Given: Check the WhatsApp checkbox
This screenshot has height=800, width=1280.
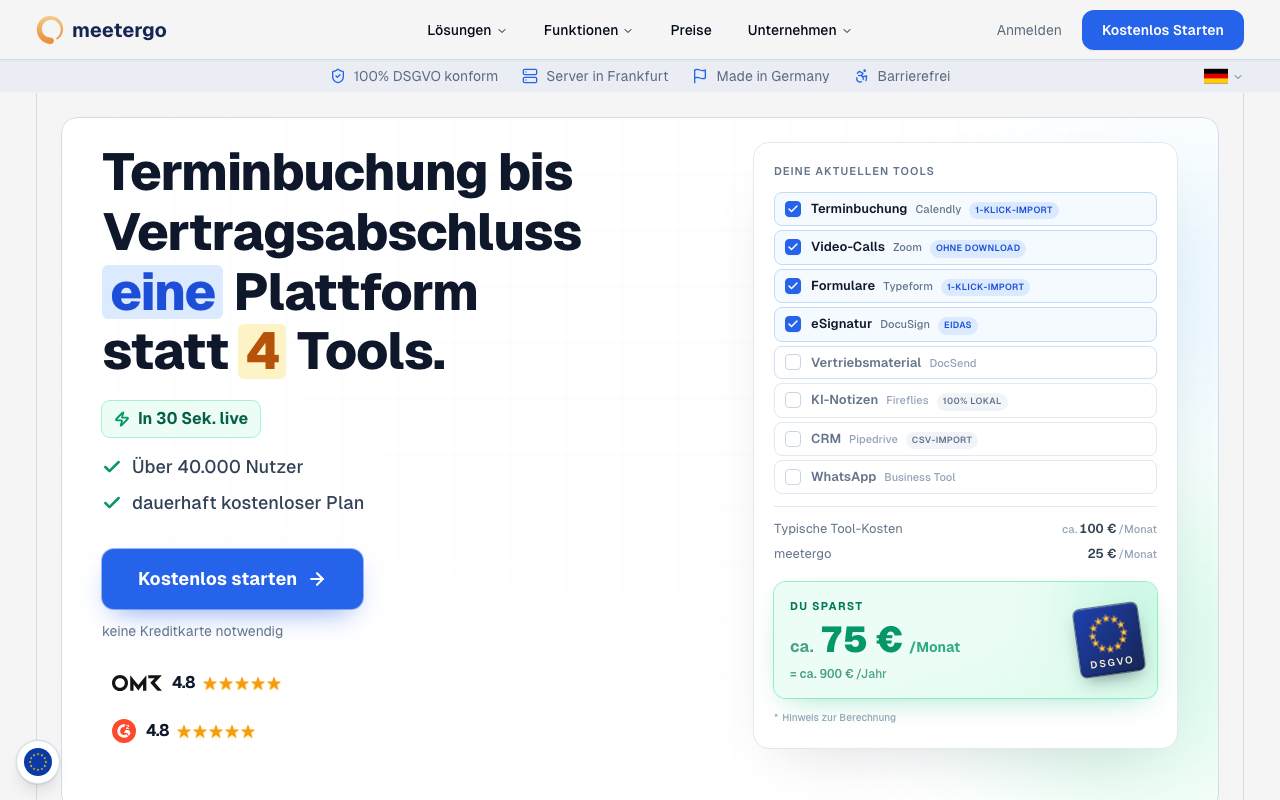Looking at the screenshot, I should 793,477.
